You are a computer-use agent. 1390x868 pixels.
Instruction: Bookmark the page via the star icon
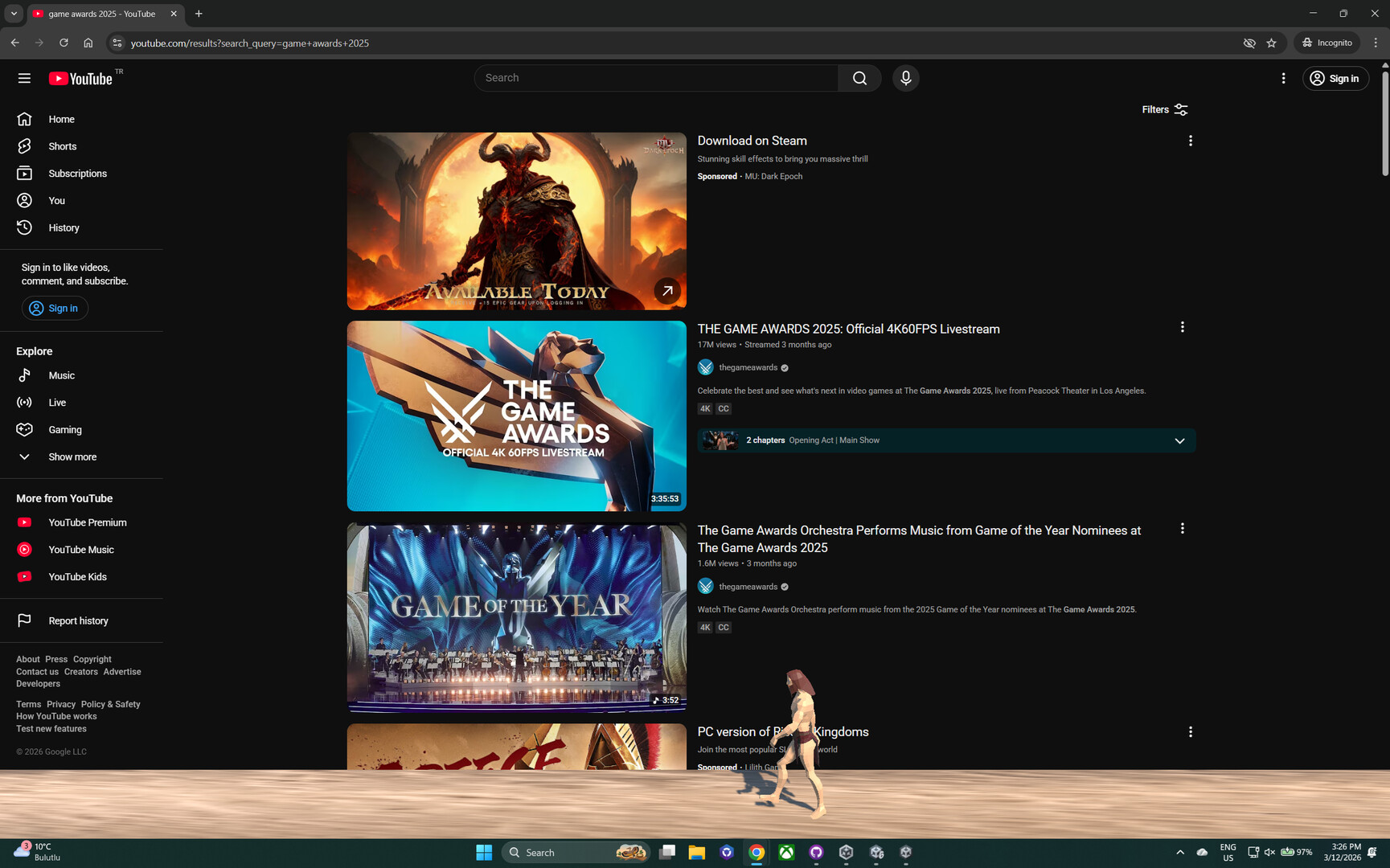pos(1273,43)
